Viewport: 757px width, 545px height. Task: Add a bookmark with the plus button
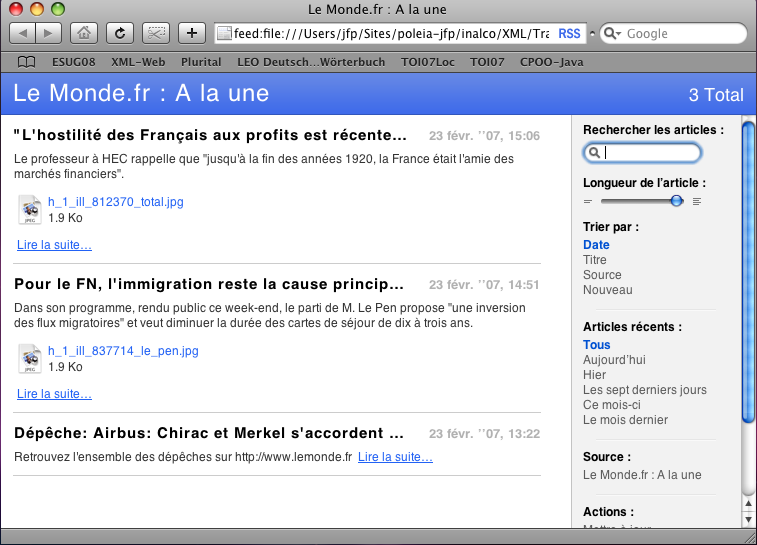192,33
